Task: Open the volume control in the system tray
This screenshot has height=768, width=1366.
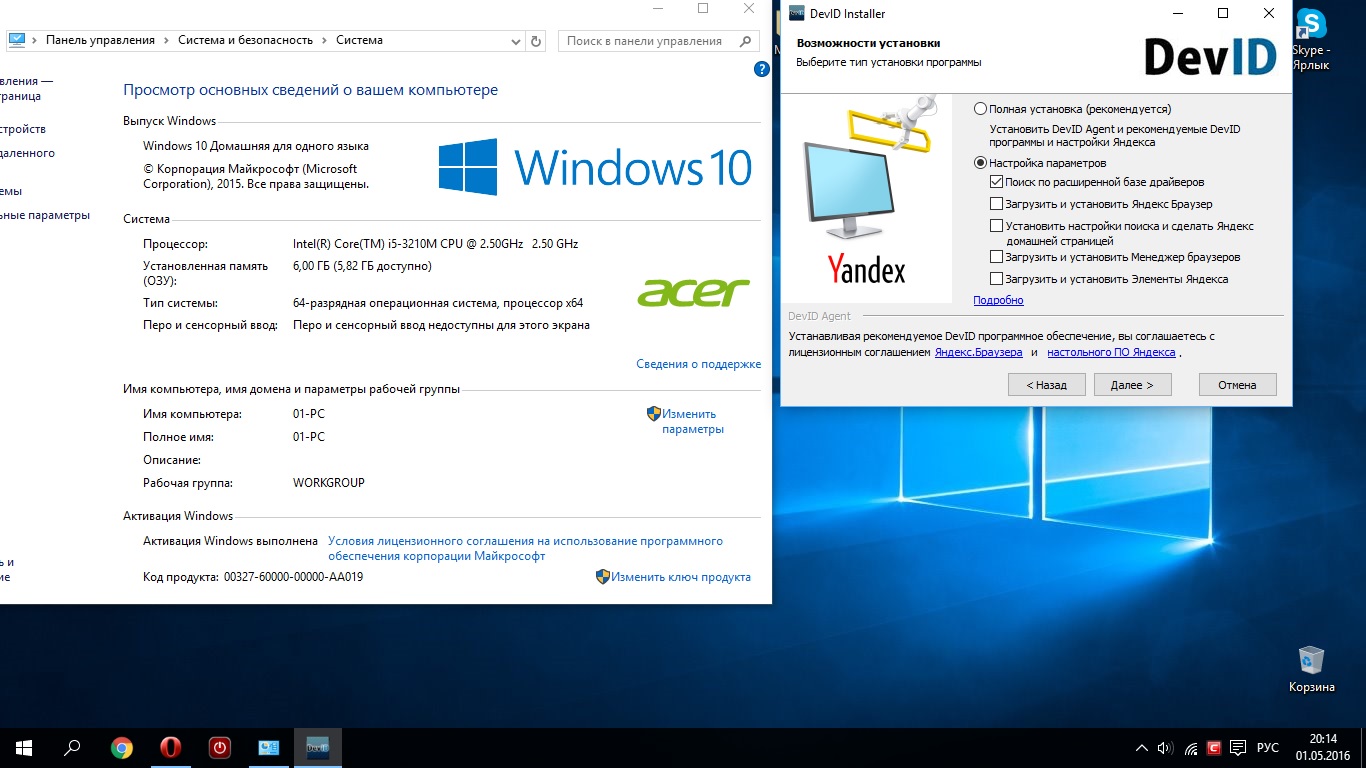Action: (1165, 748)
